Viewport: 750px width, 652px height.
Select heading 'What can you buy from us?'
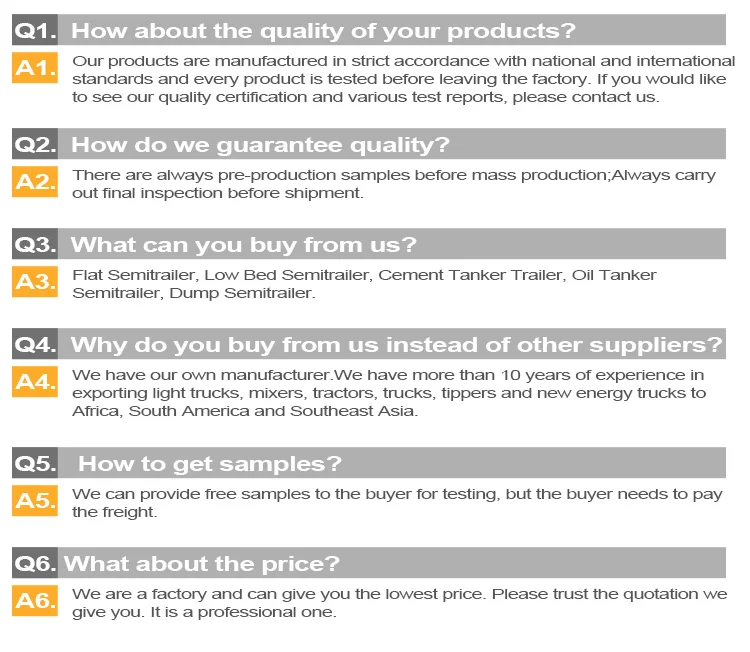[x=244, y=244]
